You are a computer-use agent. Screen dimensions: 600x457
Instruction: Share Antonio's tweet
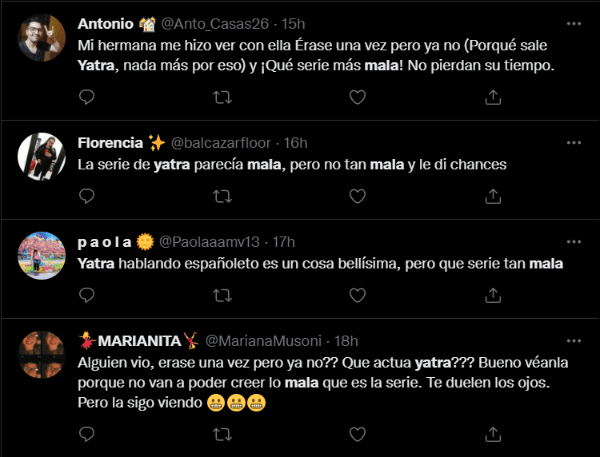[493, 97]
